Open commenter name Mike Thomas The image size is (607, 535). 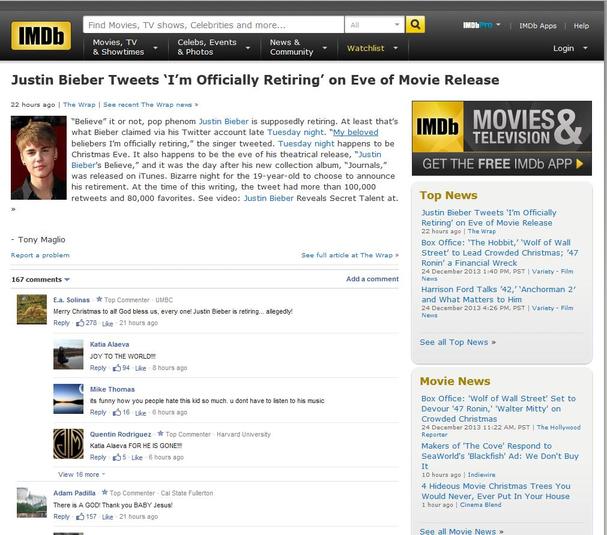[x=112, y=389]
